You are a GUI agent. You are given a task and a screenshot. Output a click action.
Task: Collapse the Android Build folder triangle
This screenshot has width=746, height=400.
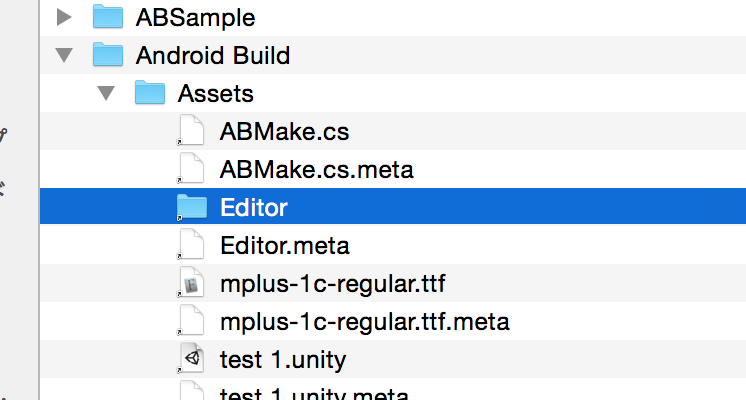(65, 56)
